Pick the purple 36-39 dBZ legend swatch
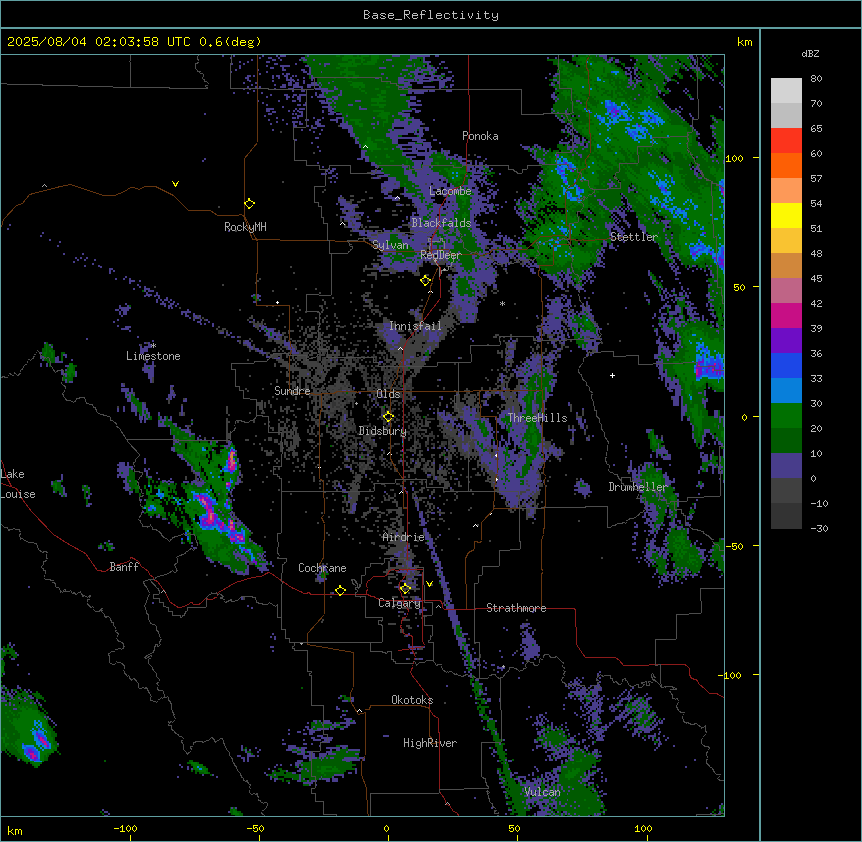 [786, 341]
